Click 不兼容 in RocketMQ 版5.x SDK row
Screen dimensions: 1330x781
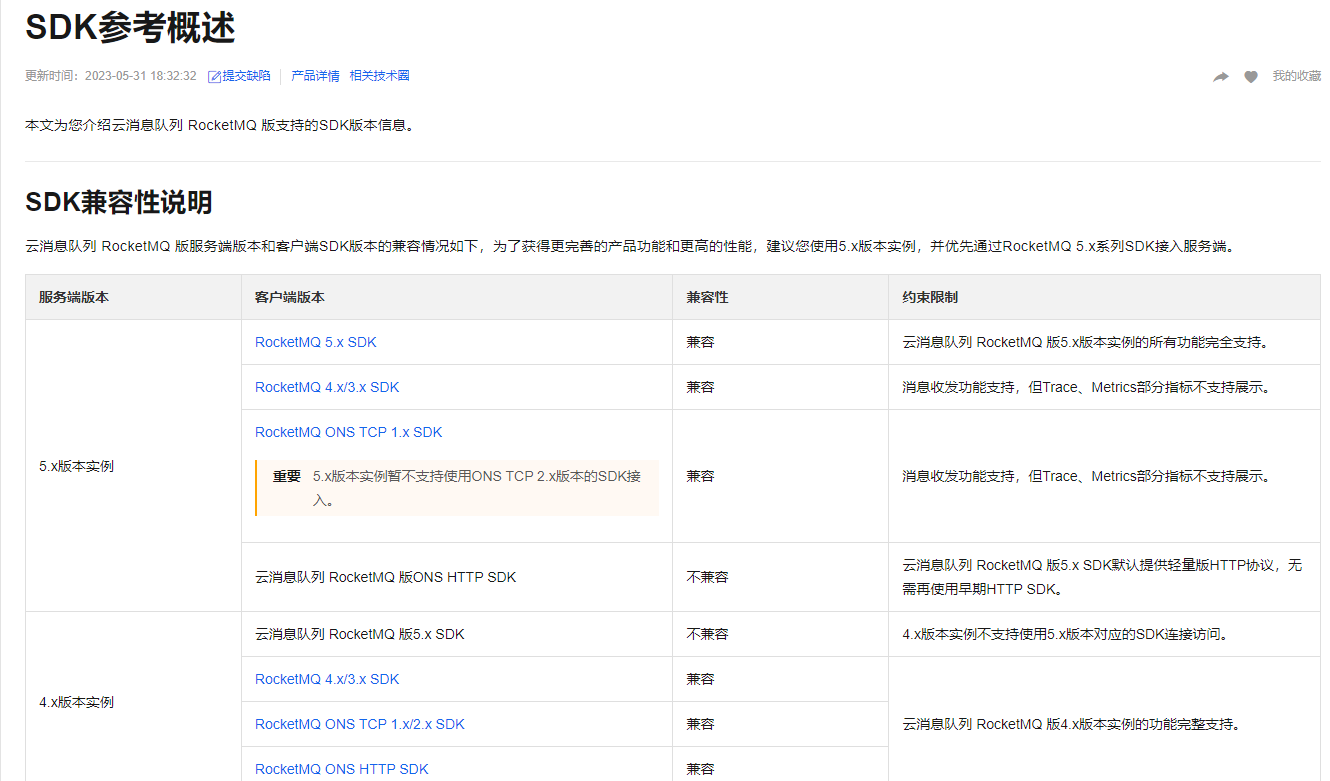pos(707,634)
